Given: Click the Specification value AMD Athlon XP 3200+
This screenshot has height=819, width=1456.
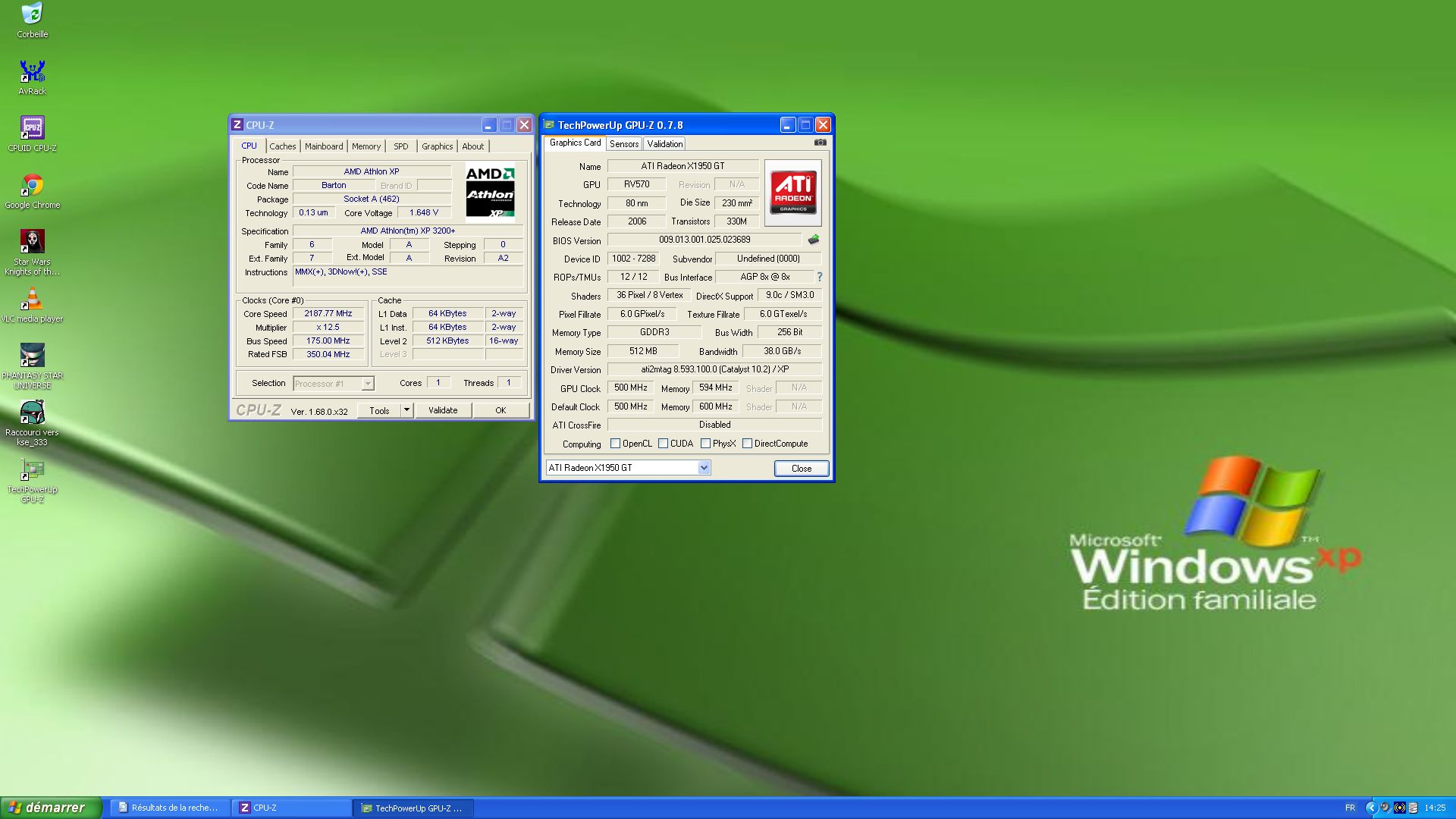Looking at the screenshot, I should [408, 231].
